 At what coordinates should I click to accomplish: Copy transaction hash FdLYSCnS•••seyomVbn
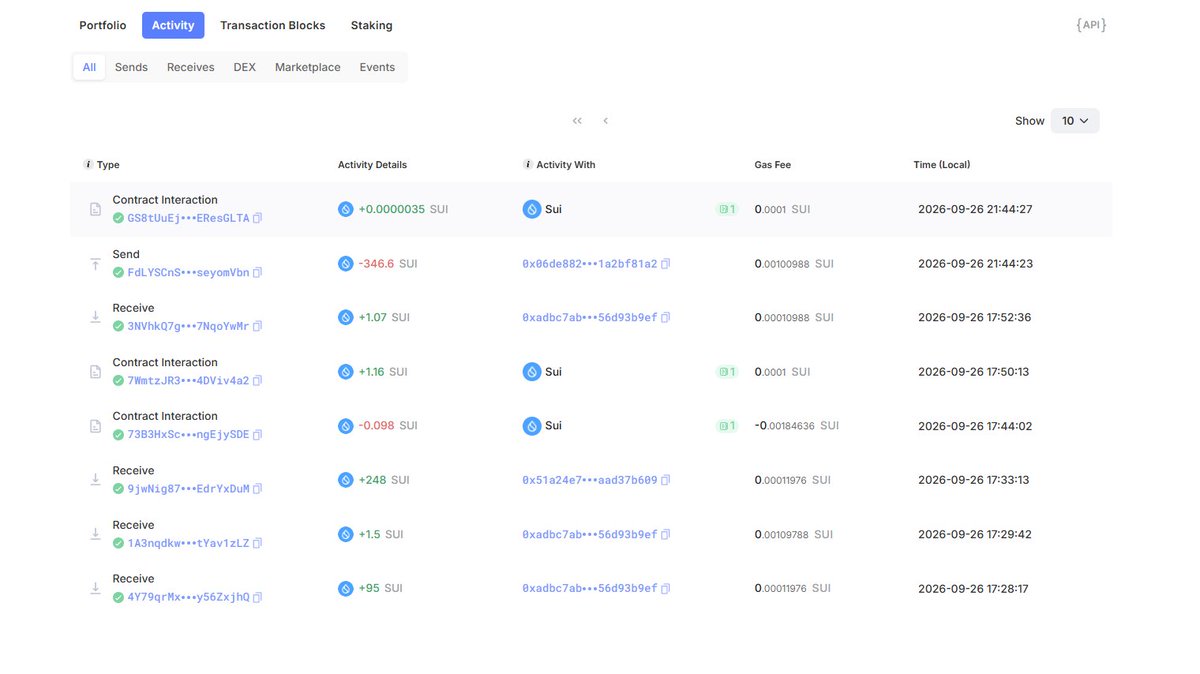(258, 272)
